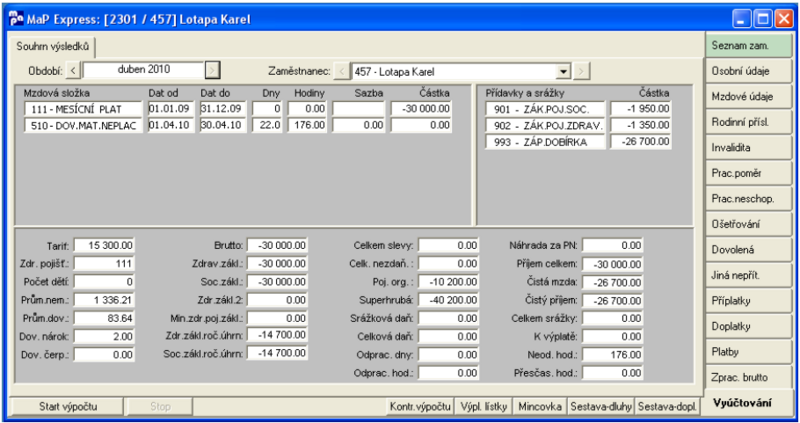
Task: Open Jiná nepřít. side tab
Action: point(748,275)
